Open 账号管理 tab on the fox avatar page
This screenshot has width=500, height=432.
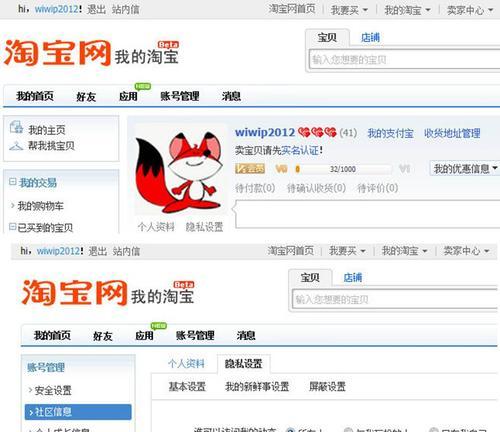180,96
